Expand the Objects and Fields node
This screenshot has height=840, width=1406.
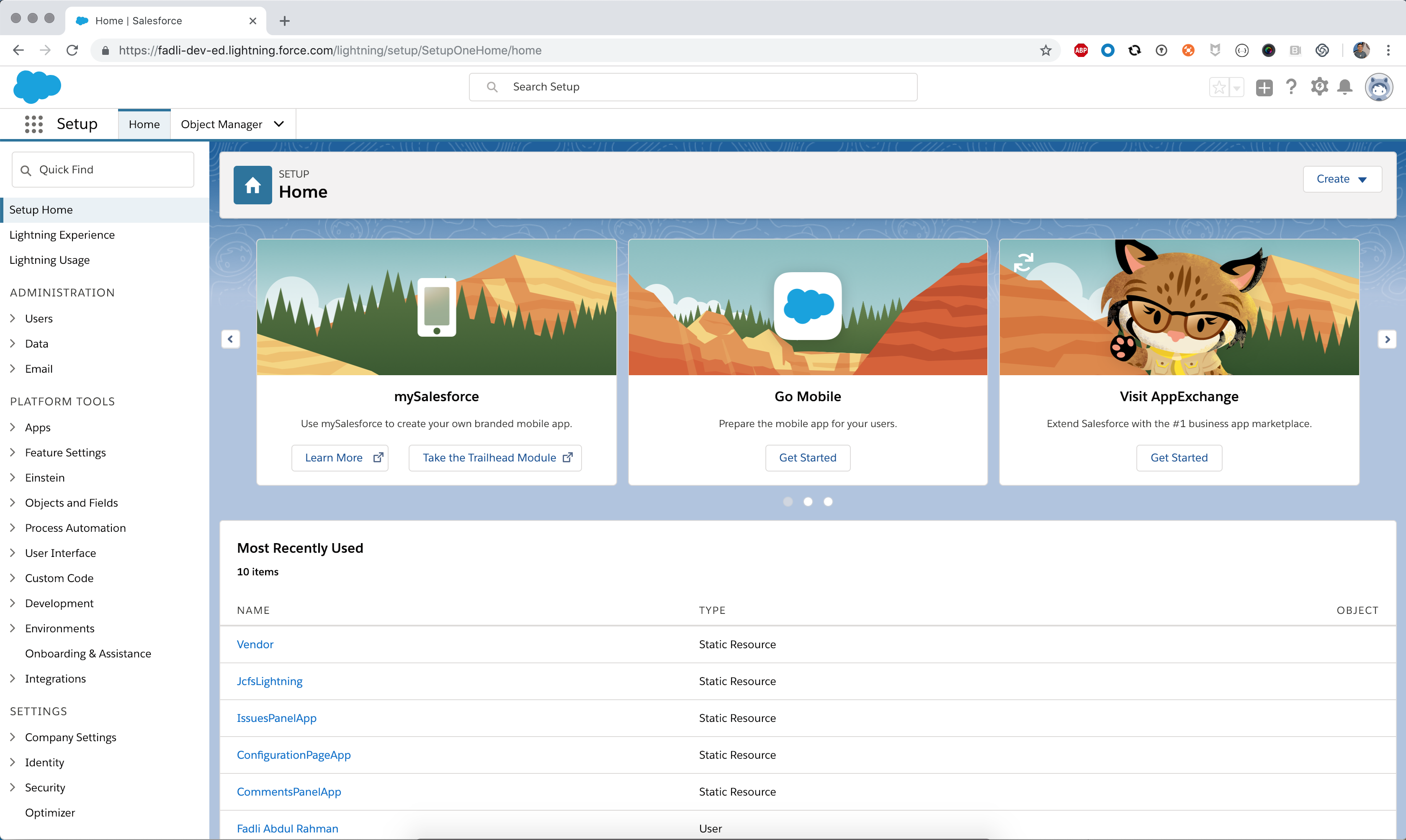13,502
